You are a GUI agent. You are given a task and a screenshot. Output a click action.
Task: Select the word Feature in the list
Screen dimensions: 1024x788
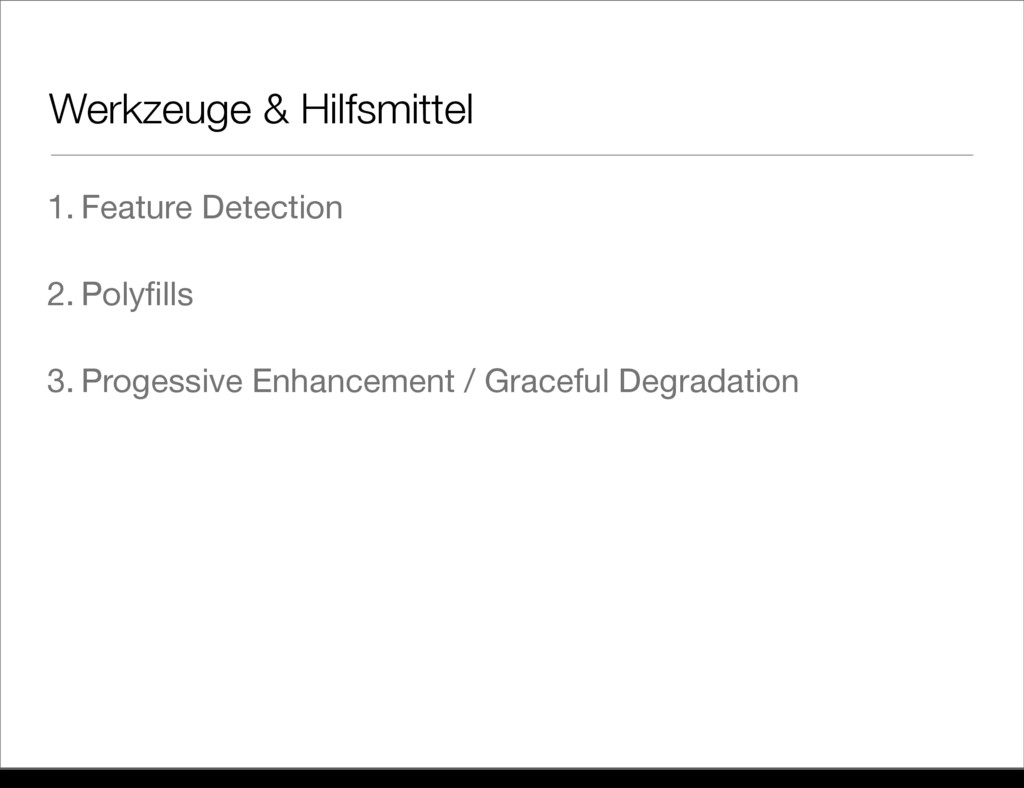click(x=136, y=208)
